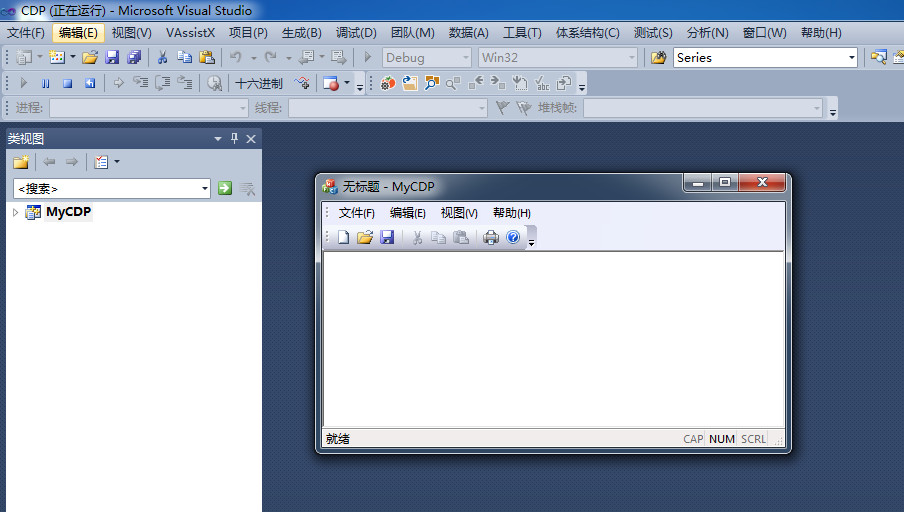Click the Breakpoints window icon
Image resolution: width=904 pixels, height=512 pixels.
(x=331, y=83)
